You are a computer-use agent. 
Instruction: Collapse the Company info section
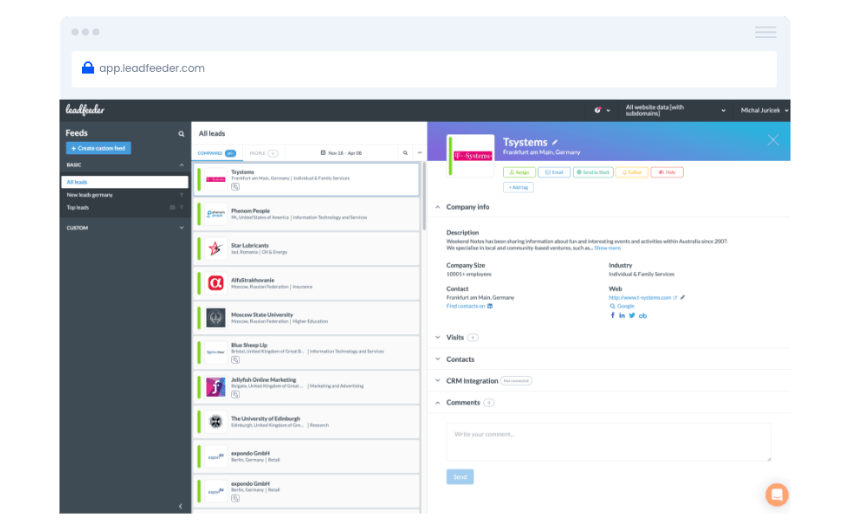pos(438,207)
